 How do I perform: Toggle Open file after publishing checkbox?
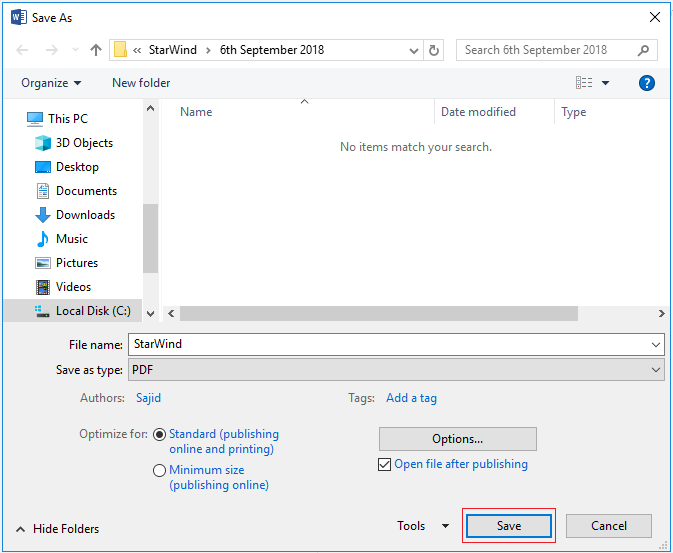click(384, 464)
